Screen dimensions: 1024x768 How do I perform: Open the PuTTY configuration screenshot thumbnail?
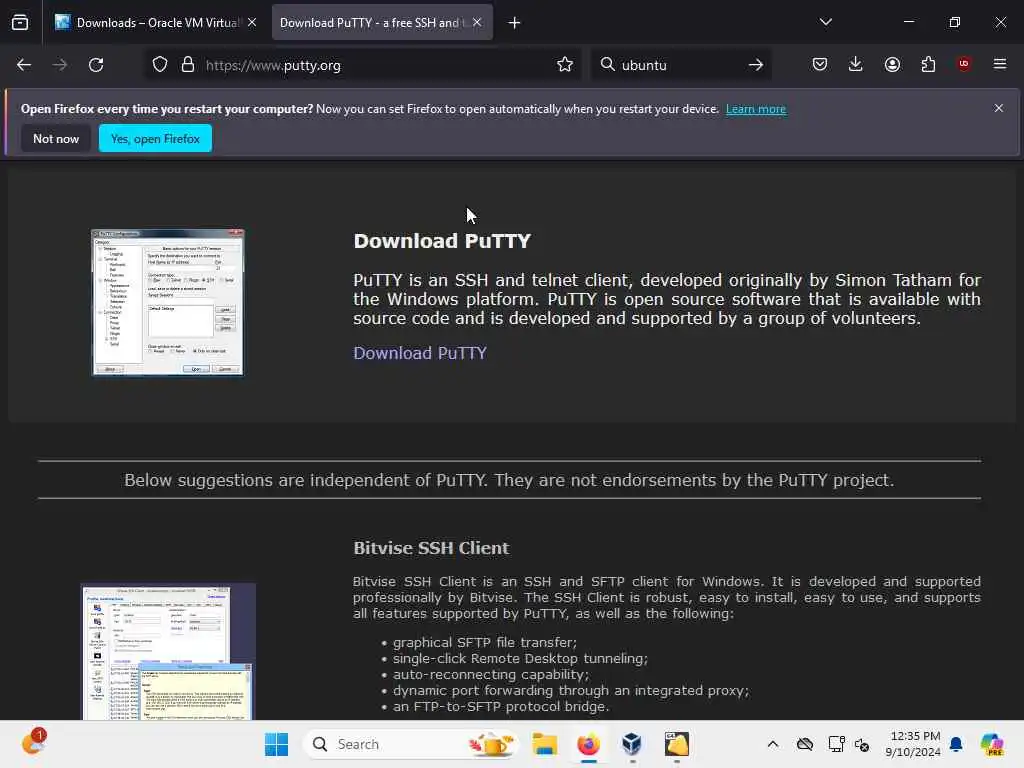168,302
